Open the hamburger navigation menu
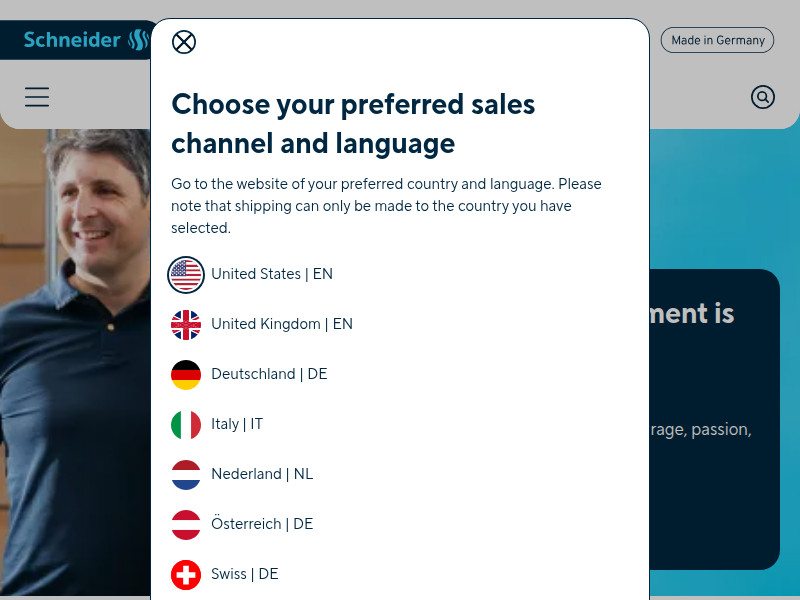 tap(37, 97)
